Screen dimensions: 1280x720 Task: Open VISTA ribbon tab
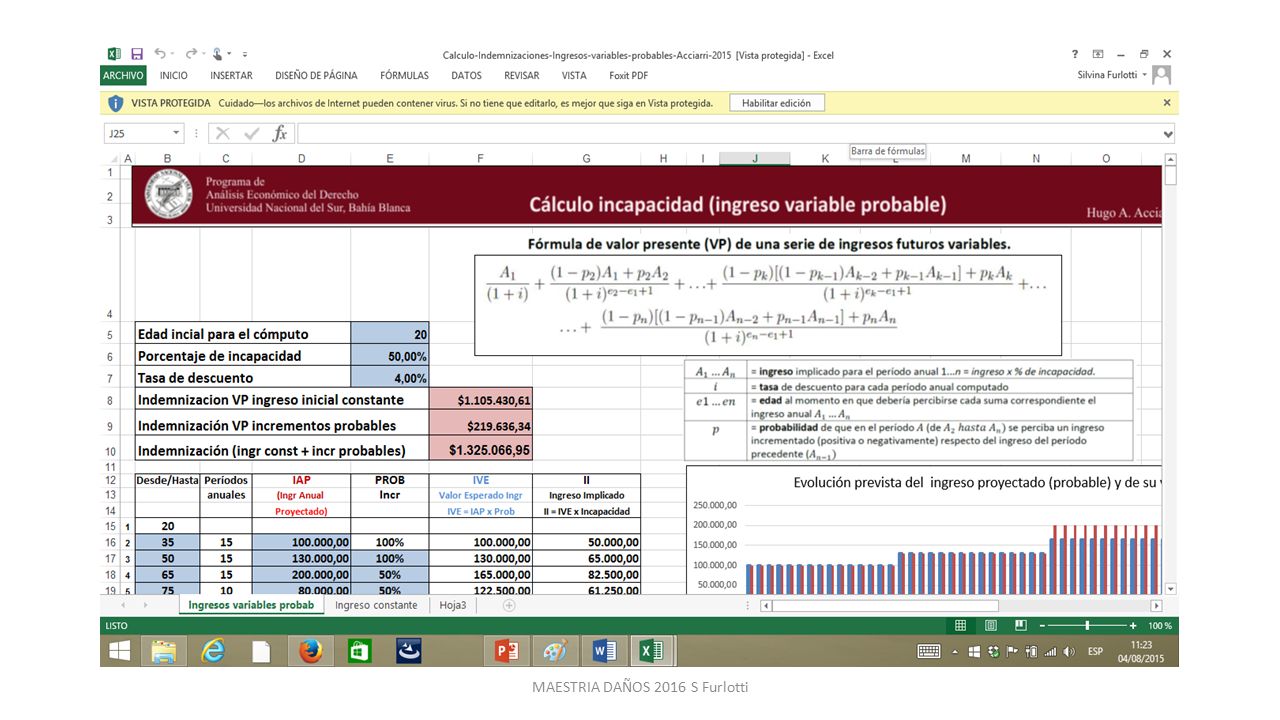click(x=574, y=75)
